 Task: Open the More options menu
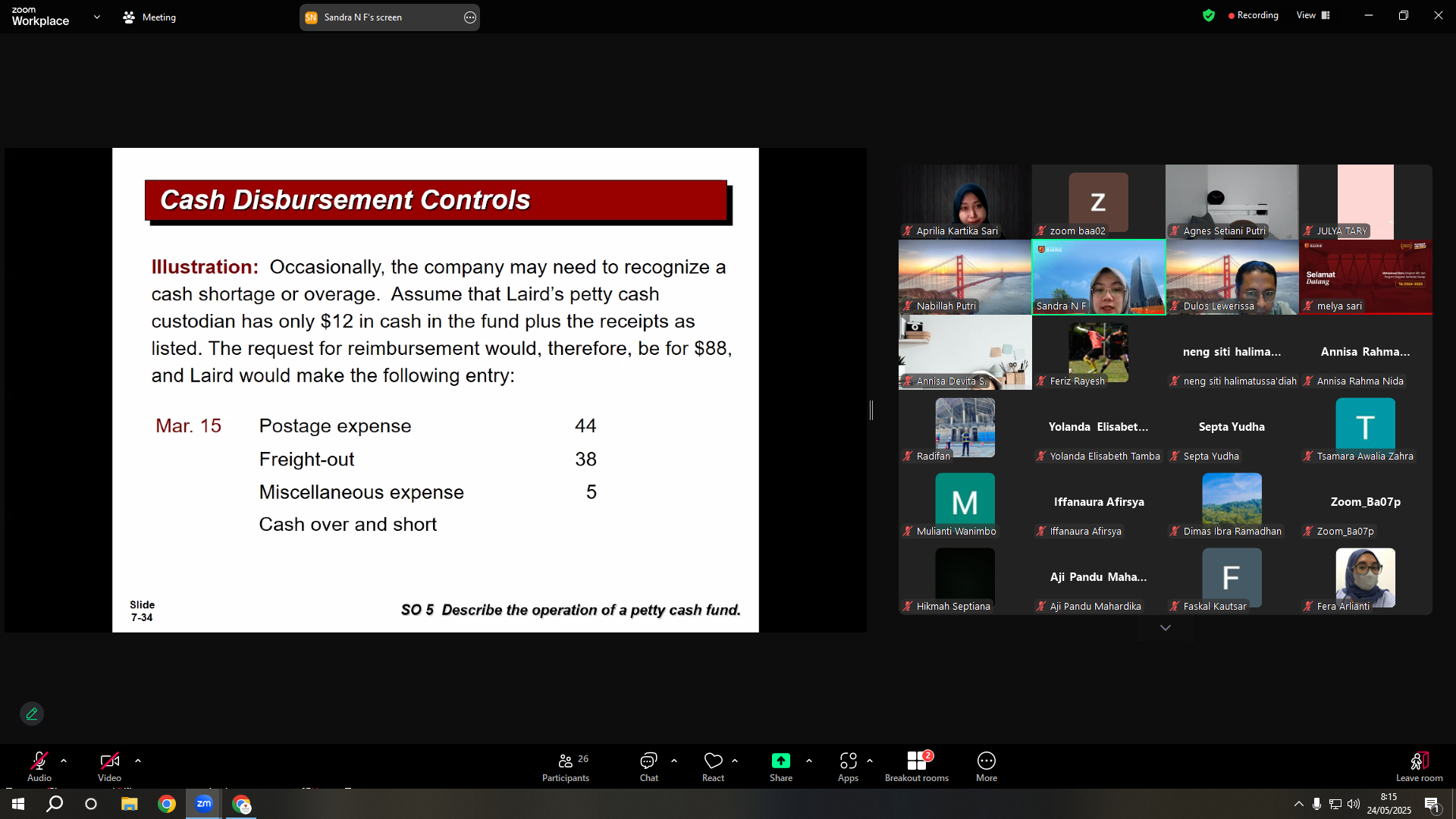[x=987, y=767]
